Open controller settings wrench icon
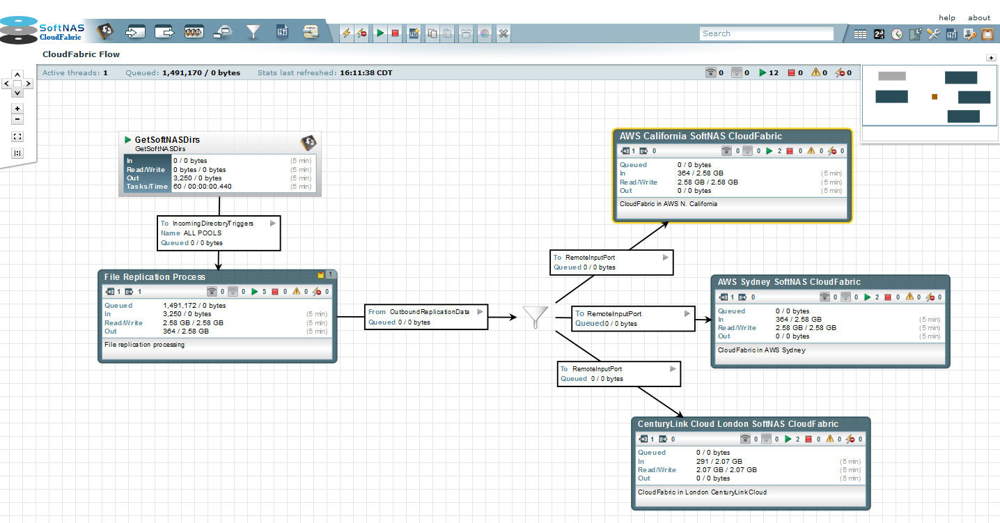 click(933, 34)
